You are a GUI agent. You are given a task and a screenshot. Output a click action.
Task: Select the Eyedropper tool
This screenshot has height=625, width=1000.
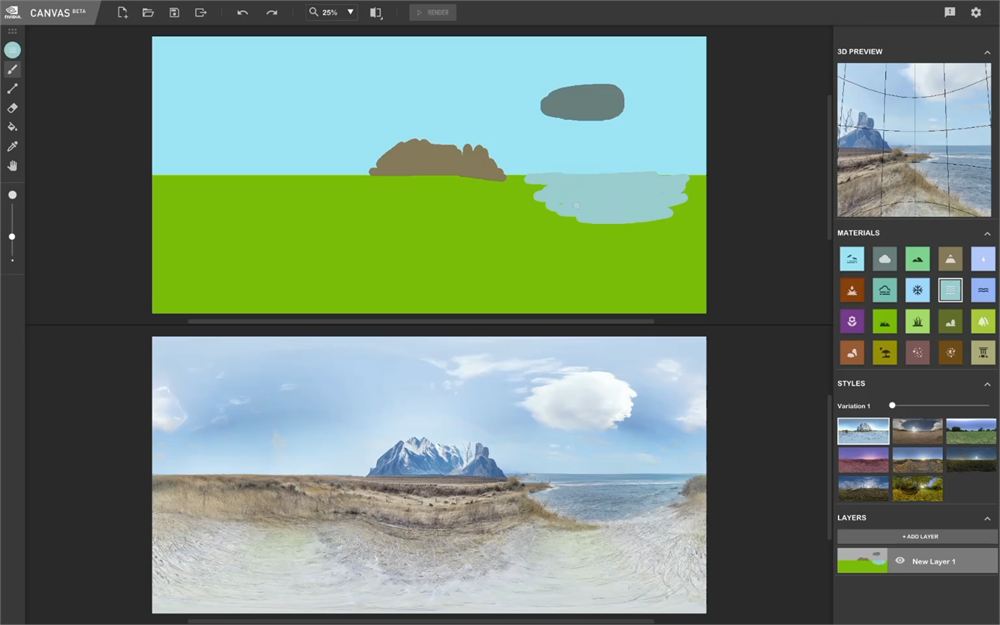12,147
